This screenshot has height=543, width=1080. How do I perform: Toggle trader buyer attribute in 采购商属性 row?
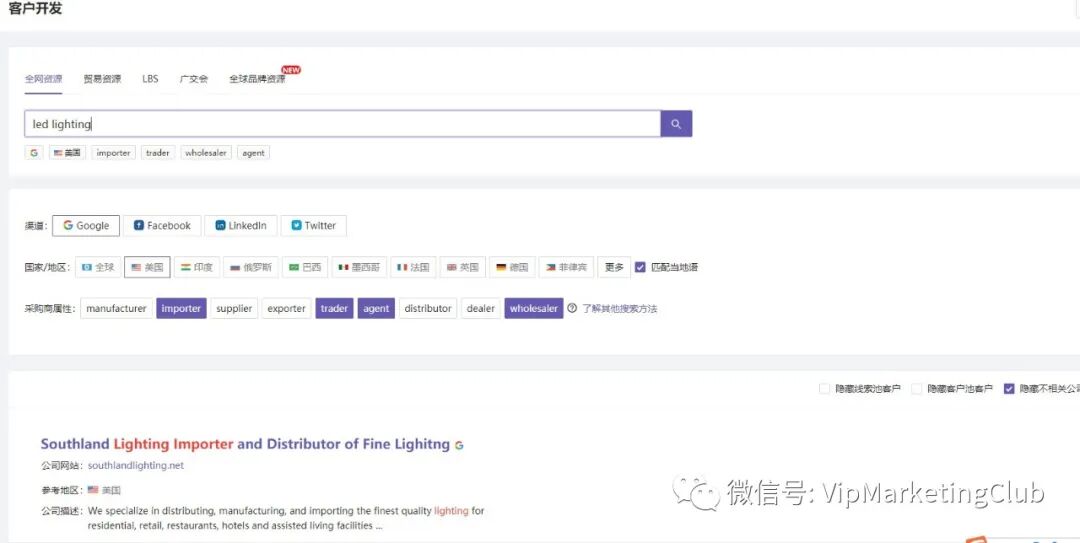[x=335, y=309]
